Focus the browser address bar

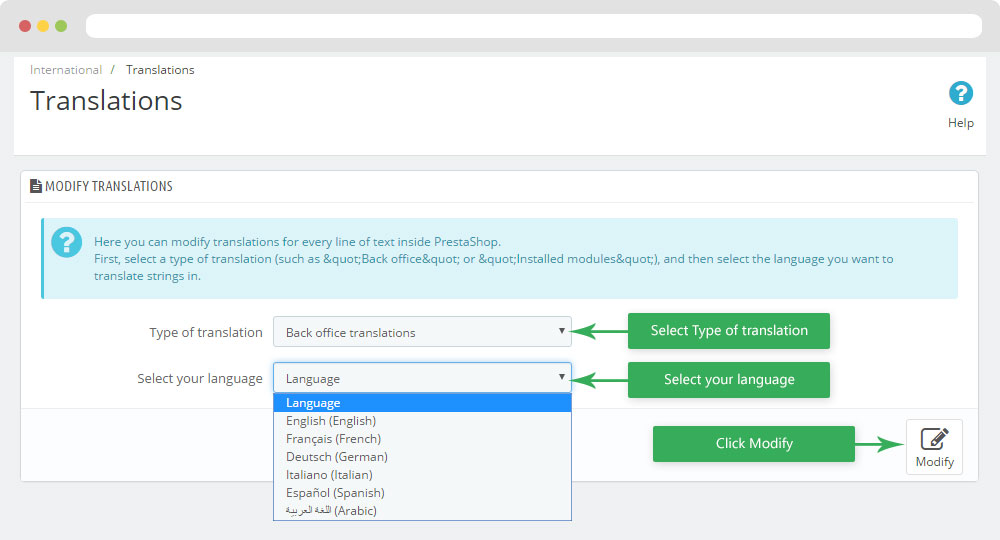(x=533, y=25)
